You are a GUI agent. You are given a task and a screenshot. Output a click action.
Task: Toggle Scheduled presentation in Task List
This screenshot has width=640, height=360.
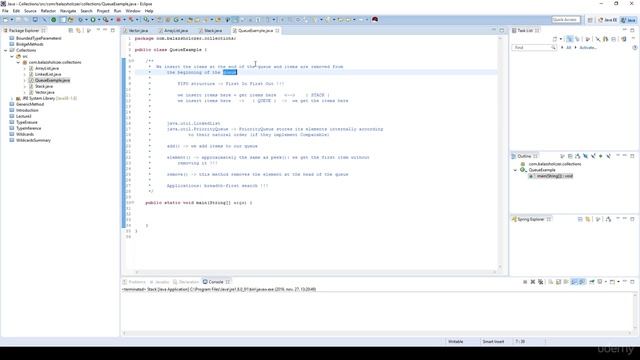[x=577, y=39]
